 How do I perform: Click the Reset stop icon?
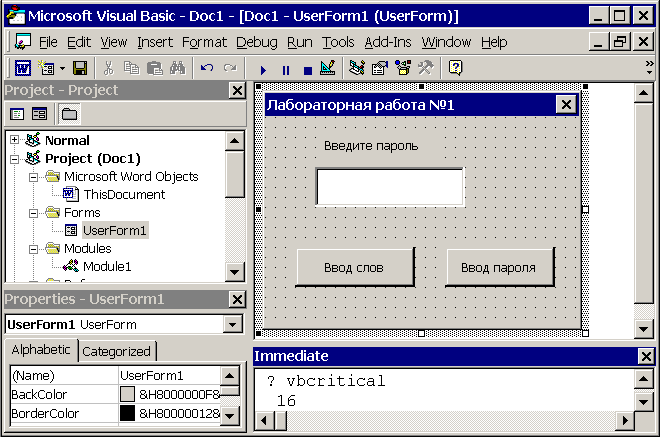(308, 70)
